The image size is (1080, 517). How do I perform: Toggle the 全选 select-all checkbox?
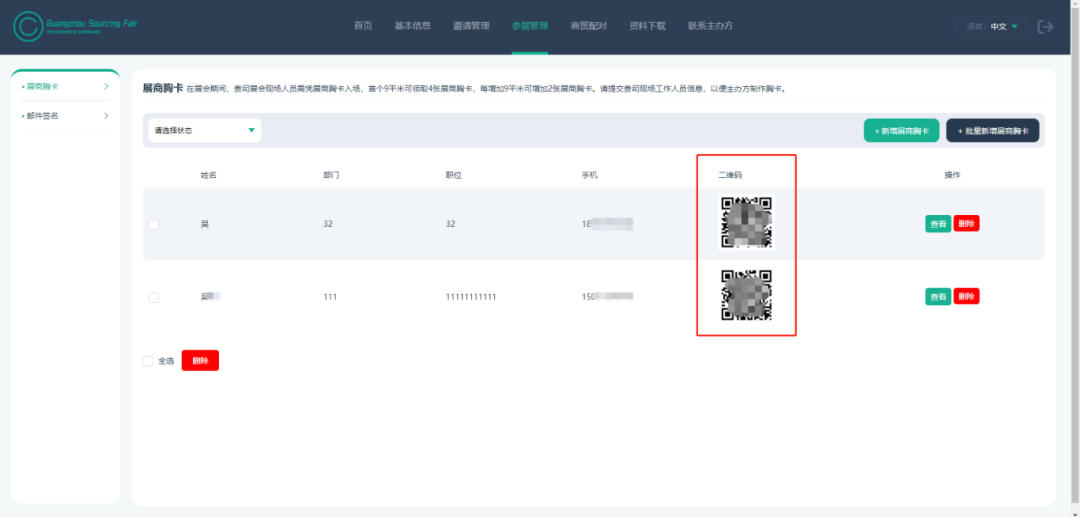click(x=147, y=361)
